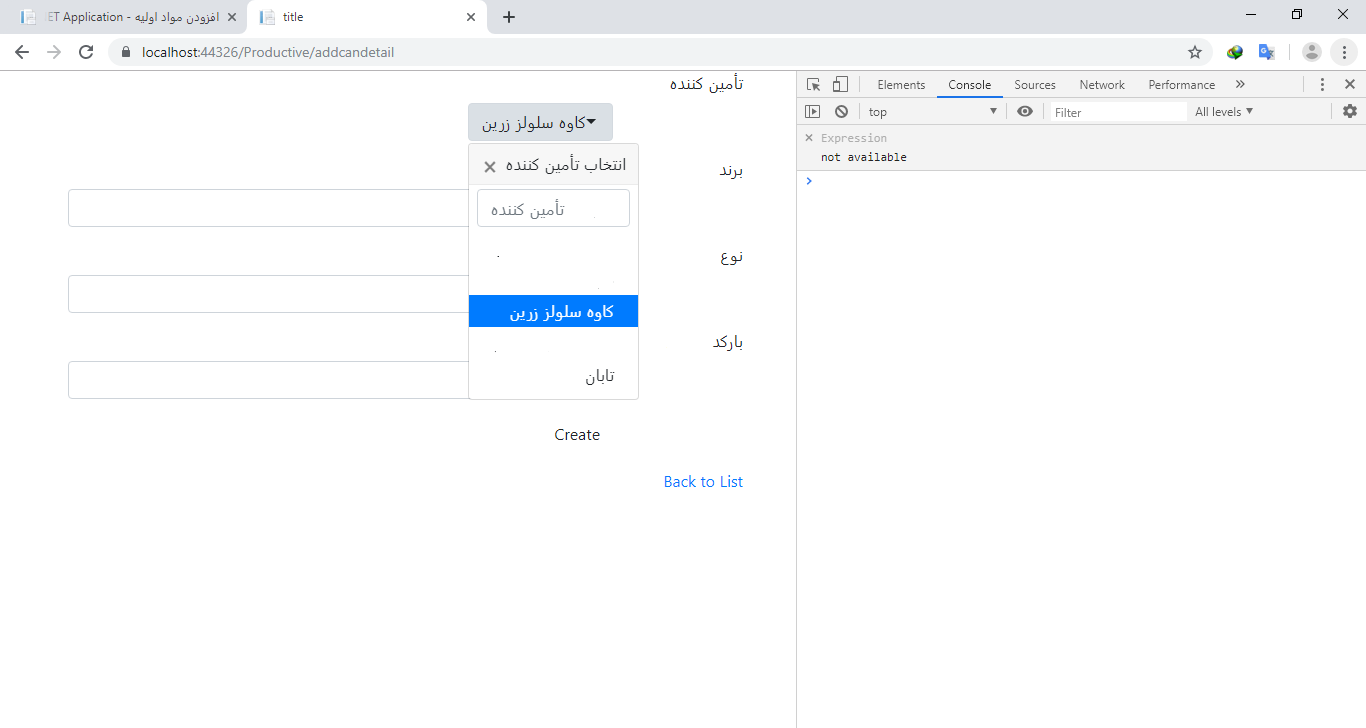Open the DevTools customize menu (three dots)
1366x728 pixels.
click(1322, 85)
